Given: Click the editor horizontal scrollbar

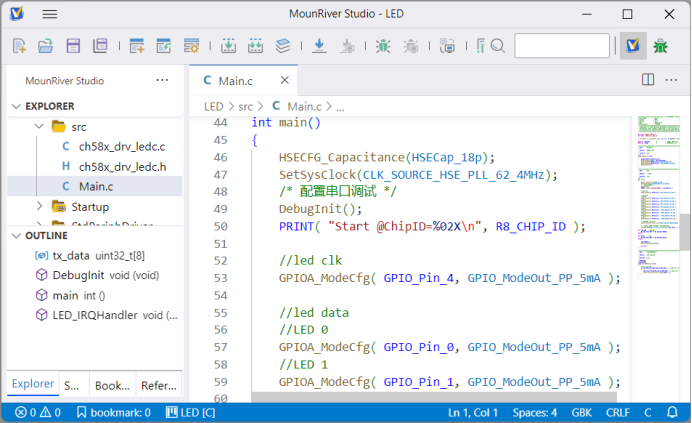Looking at the screenshot, I should 434,397.
